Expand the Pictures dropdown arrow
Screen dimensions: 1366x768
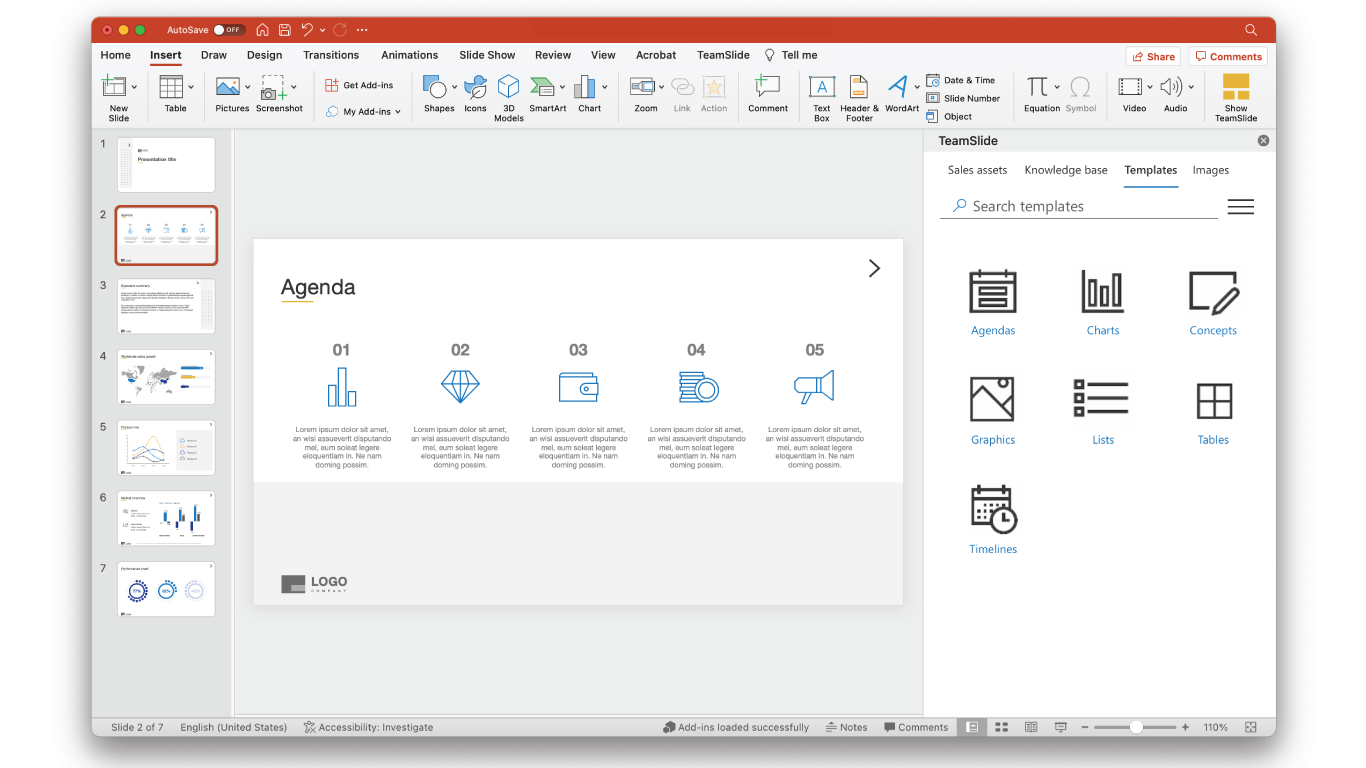point(247,87)
